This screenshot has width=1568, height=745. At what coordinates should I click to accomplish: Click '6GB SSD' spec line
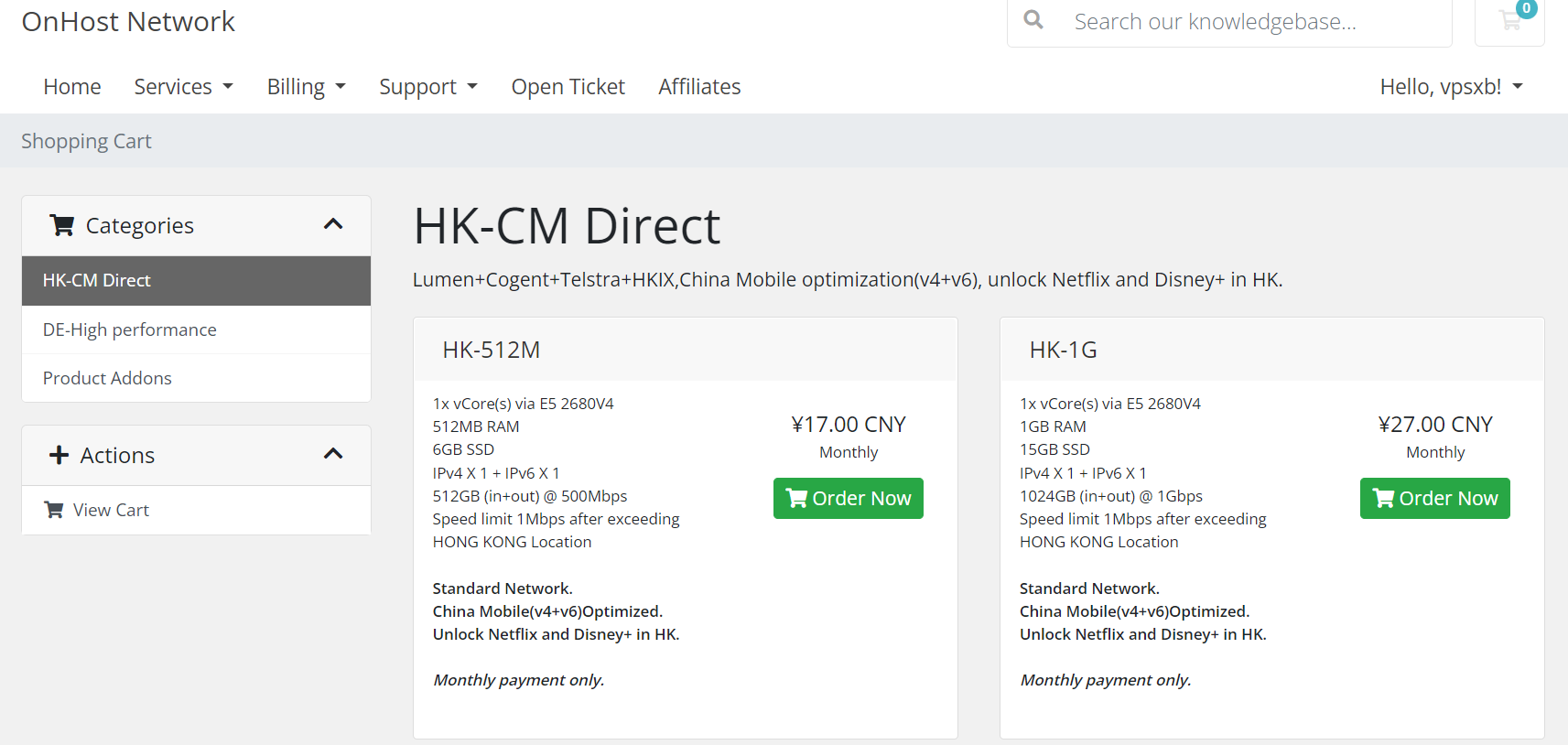463,449
